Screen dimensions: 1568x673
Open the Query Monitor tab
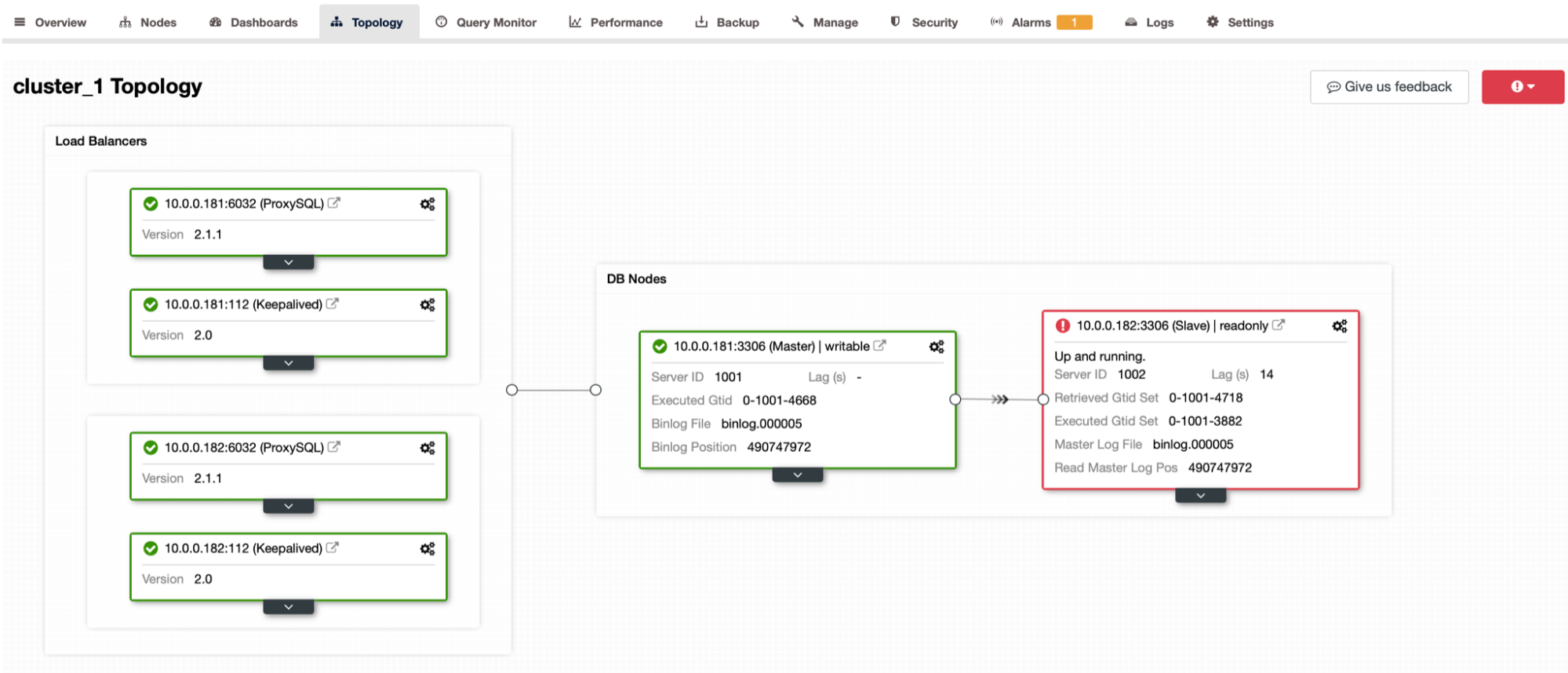(x=486, y=23)
